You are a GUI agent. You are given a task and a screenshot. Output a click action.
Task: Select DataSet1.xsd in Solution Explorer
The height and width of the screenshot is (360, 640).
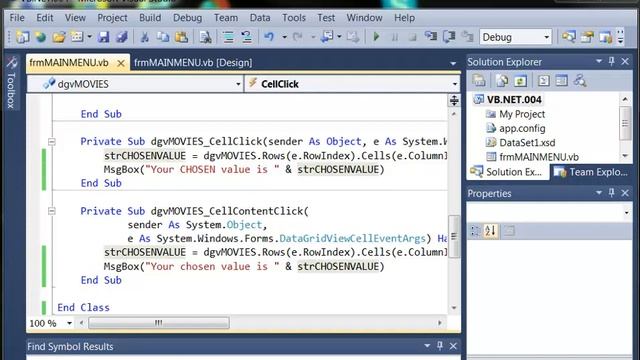coord(527,143)
